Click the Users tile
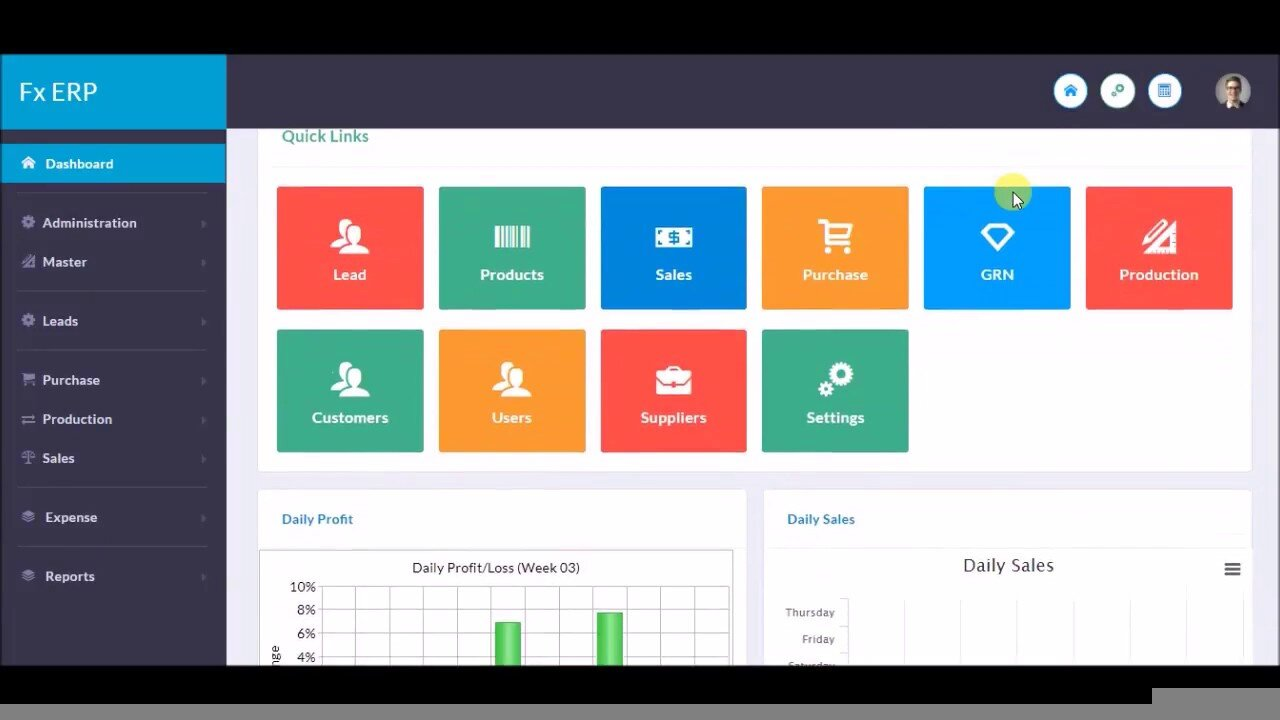This screenshot has width=1280, height=720. (511, 390)
